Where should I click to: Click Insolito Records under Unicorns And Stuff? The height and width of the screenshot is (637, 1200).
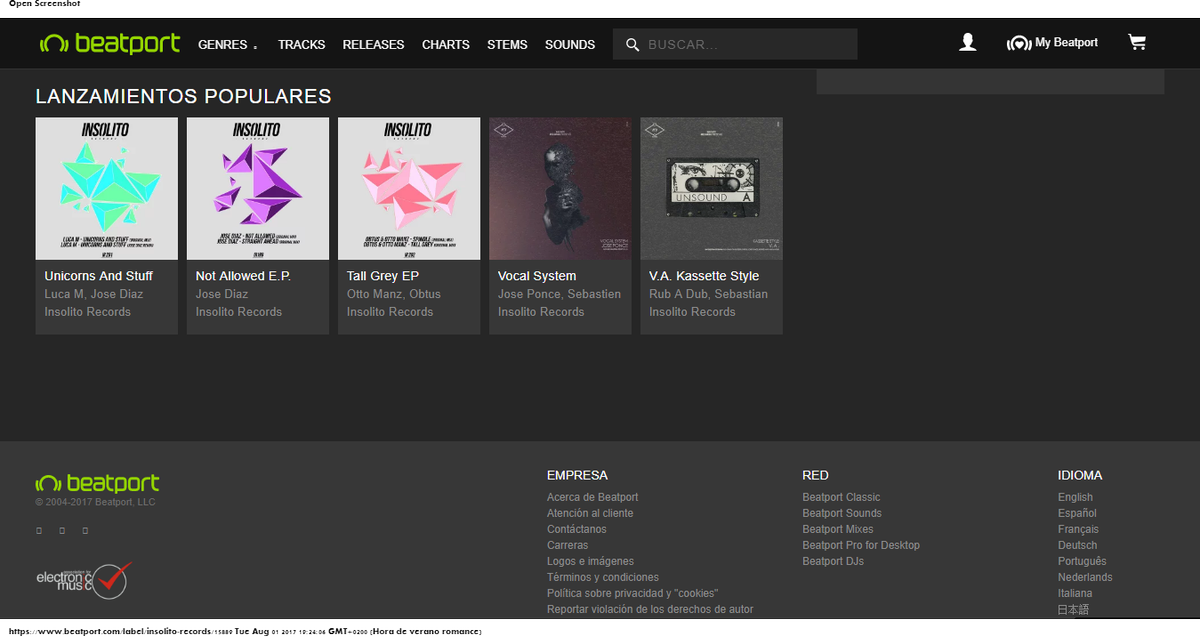tap(88, 312)
